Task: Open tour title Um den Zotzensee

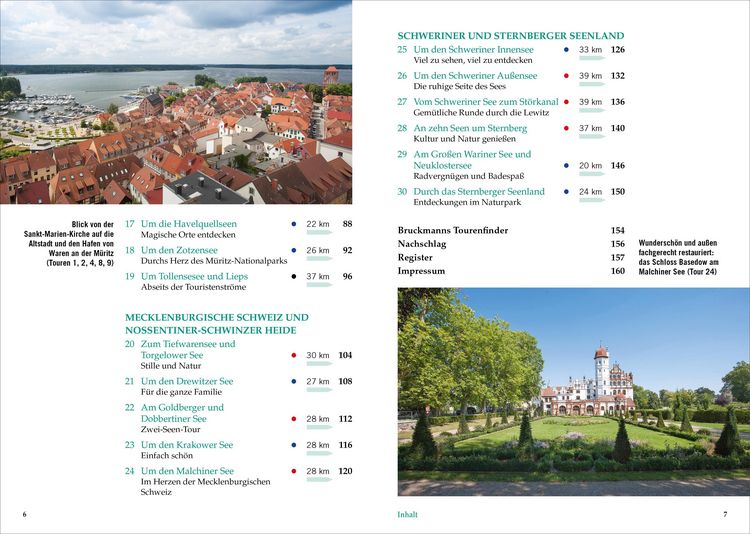Action: coord(179,250)
